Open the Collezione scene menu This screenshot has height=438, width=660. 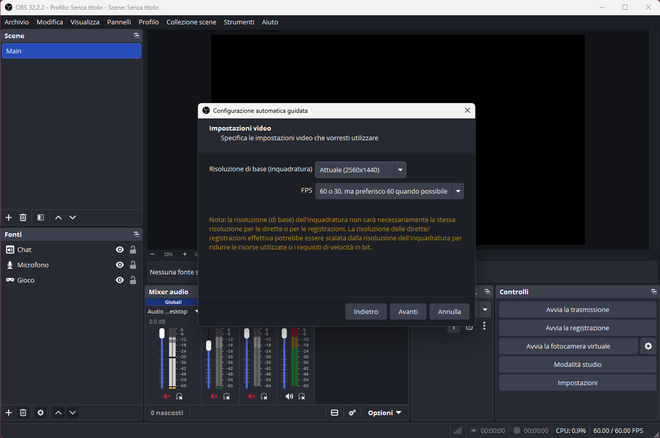click(x=191, y=22)
